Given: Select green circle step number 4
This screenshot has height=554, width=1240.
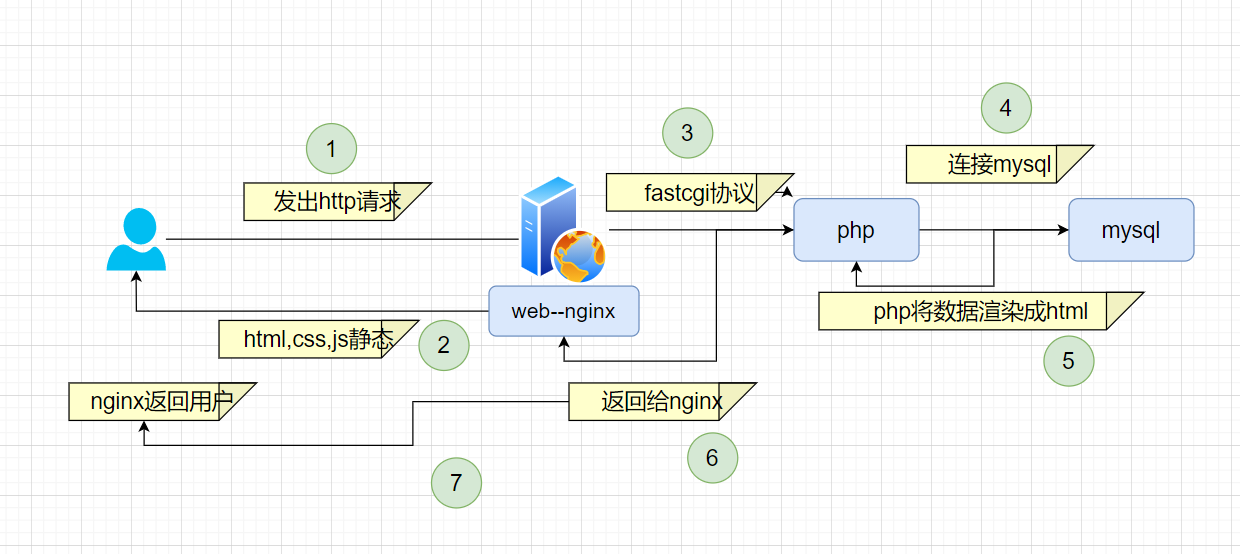Looking at the screenshot, I should [x=1006, y=108].
